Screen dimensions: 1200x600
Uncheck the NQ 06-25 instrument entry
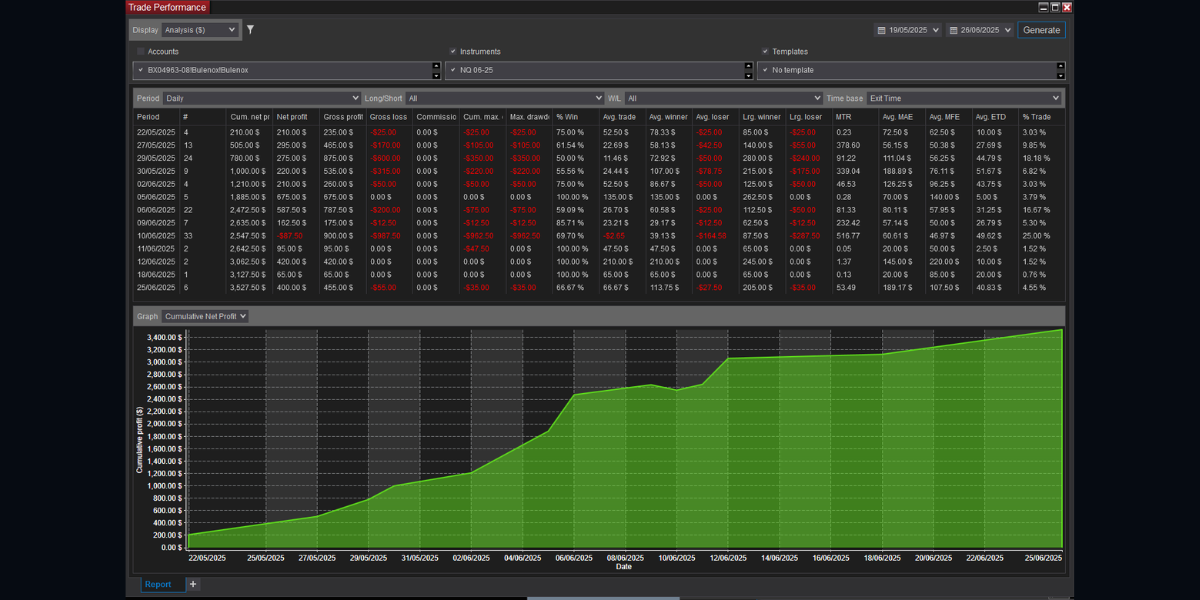[453, 71]
